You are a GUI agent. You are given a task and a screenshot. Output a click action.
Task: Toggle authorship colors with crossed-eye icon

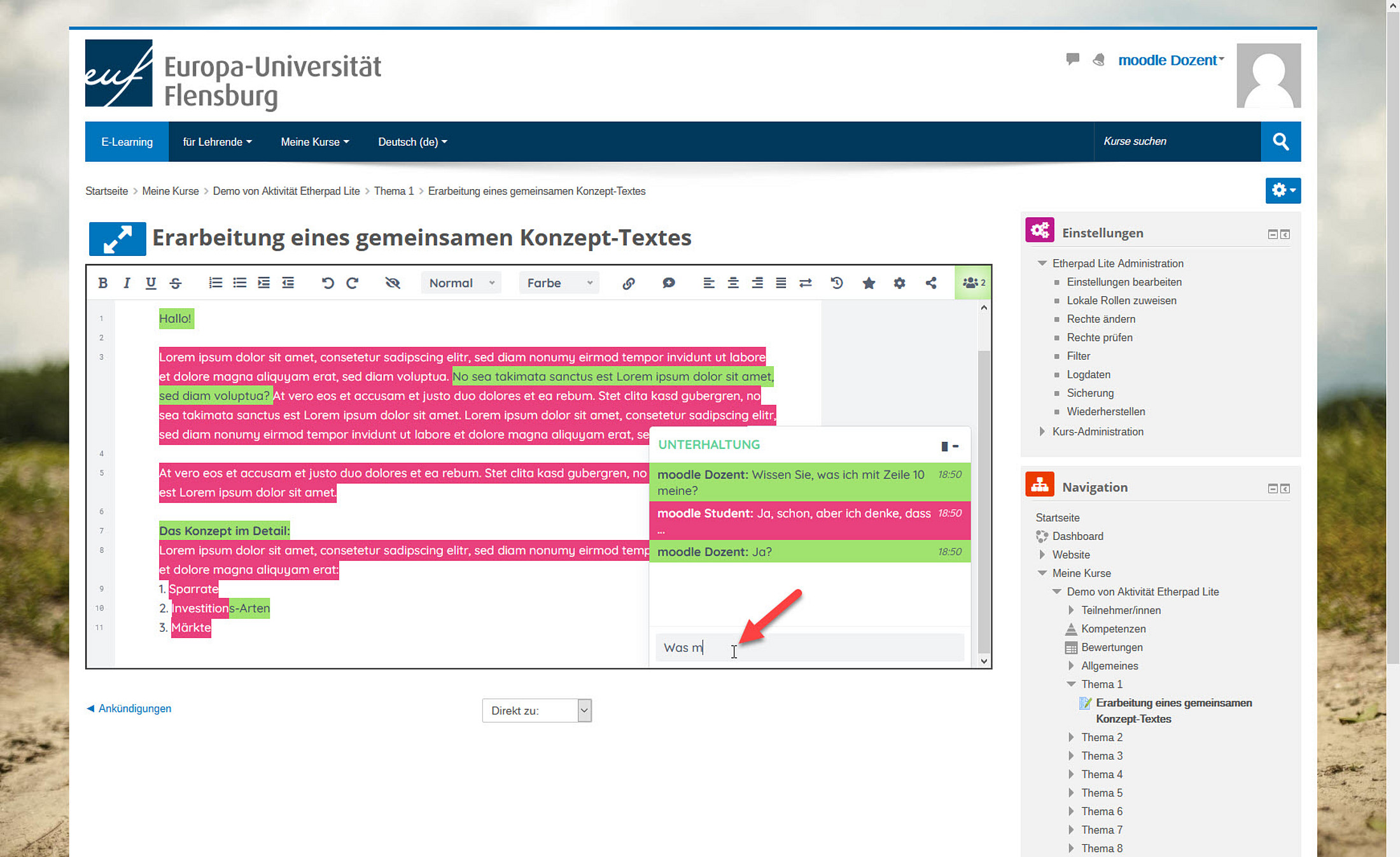[x=393, y=283]
